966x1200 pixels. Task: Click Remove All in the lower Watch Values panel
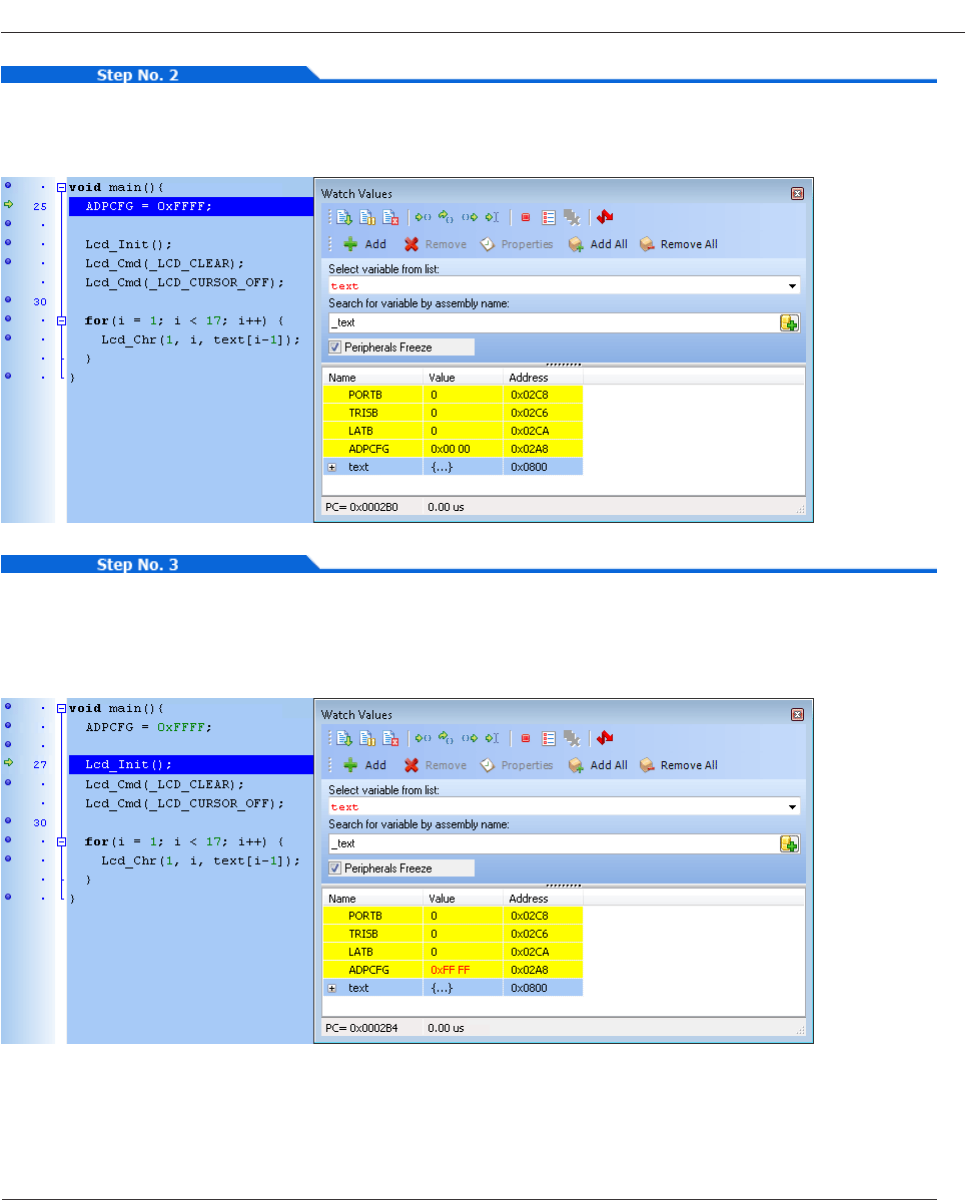[x=678, y=765]
